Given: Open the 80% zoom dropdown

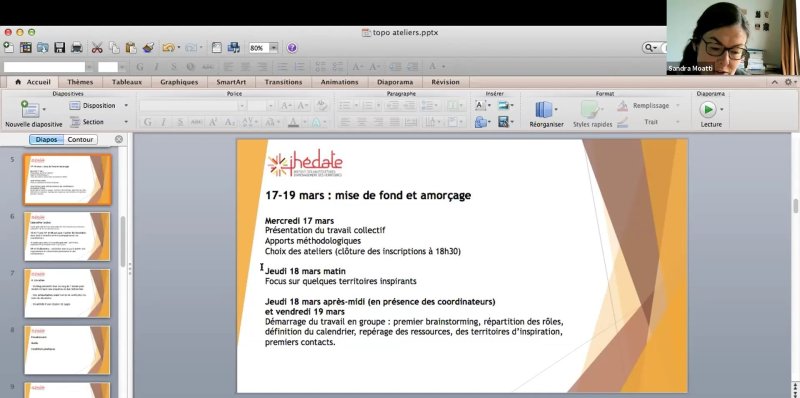Looking at the screenshot, I should pos(273,48).
